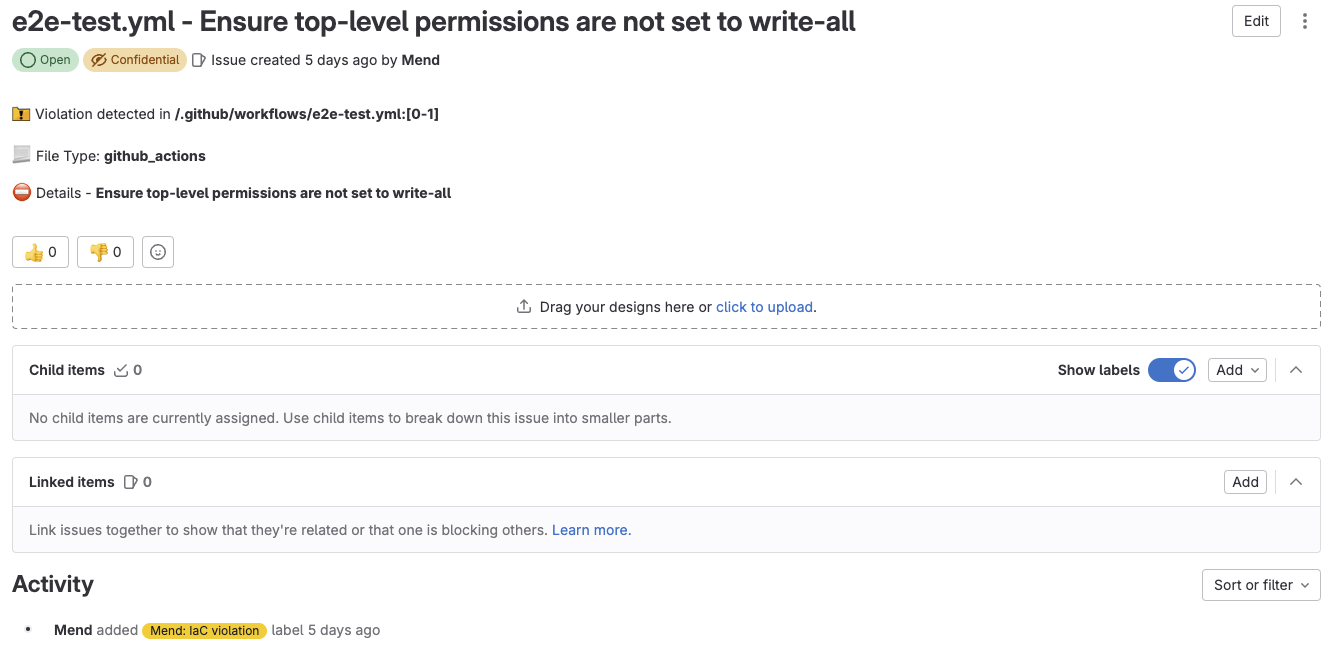Collapse the Child items panel
The width and height of the screenshot is (1336, 656).
click(1296, 369)
